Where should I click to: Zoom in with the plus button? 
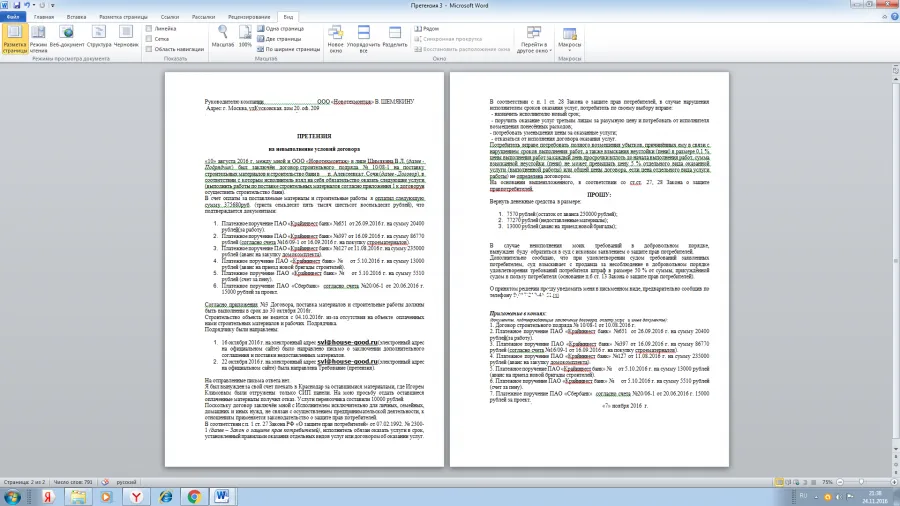pyautogui.click(x=894, y=482)
